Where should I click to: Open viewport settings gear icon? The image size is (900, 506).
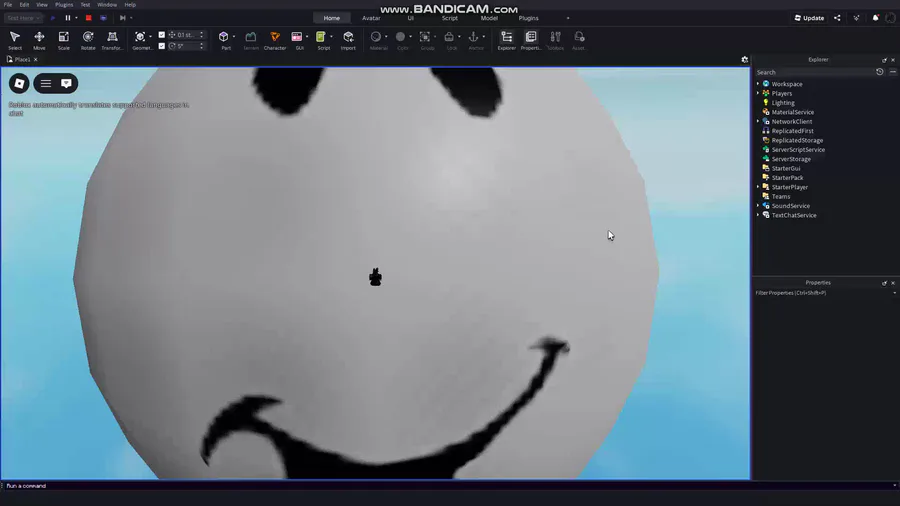click(x=744, y=60)
